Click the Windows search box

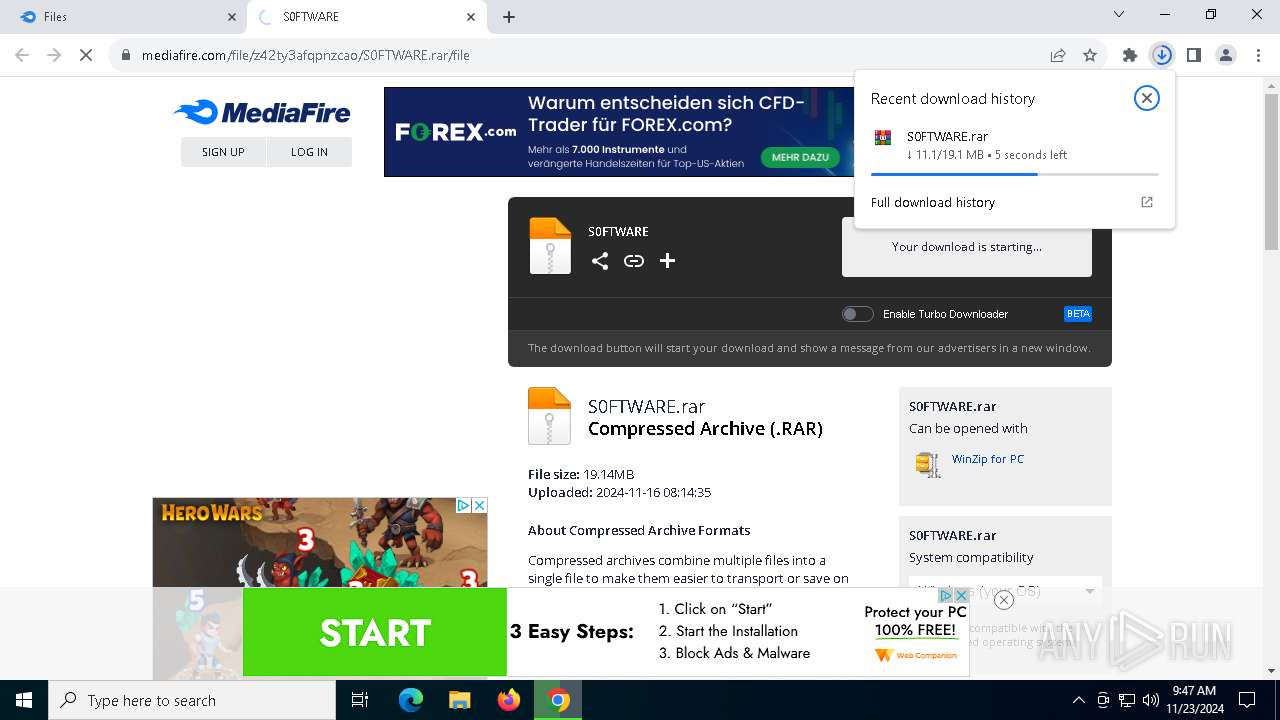point(192,700)
